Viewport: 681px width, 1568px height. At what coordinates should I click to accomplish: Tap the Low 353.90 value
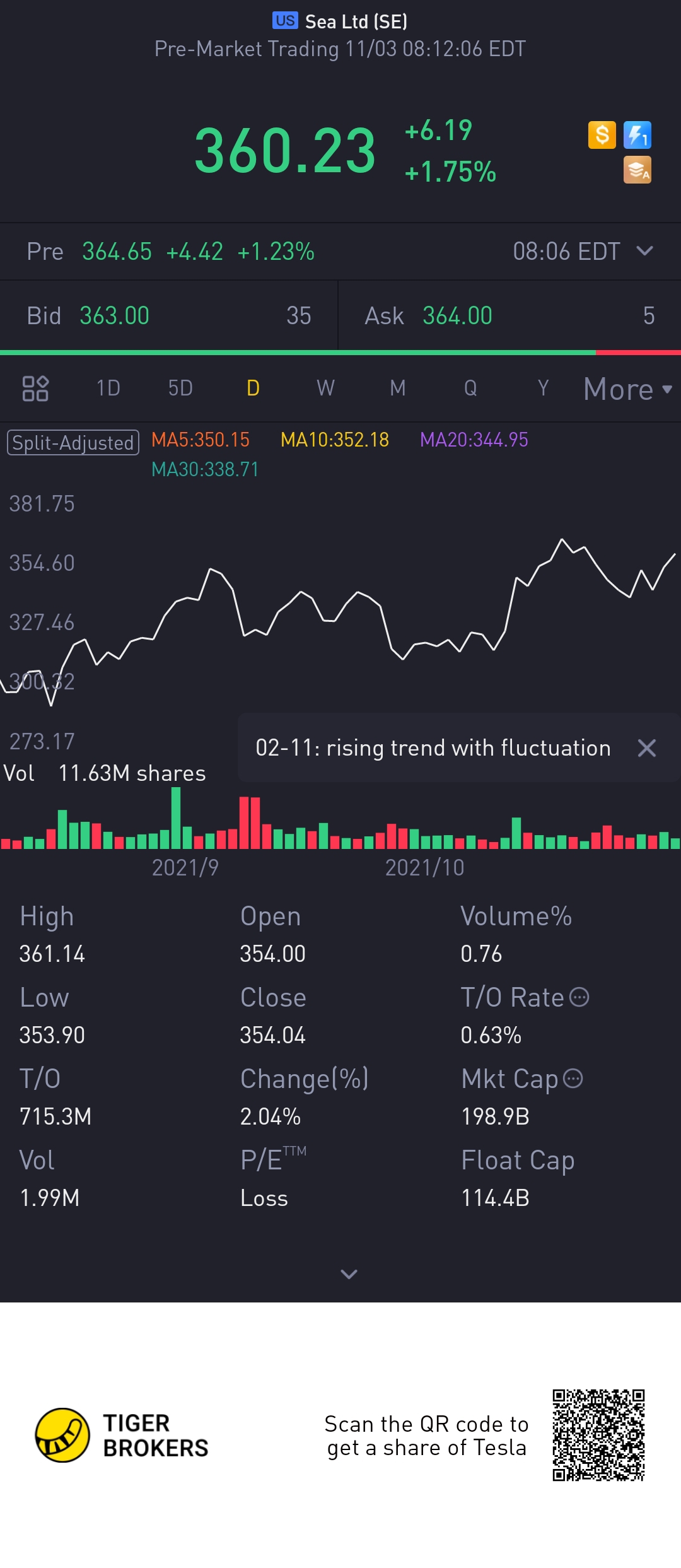click(52, 1035)
